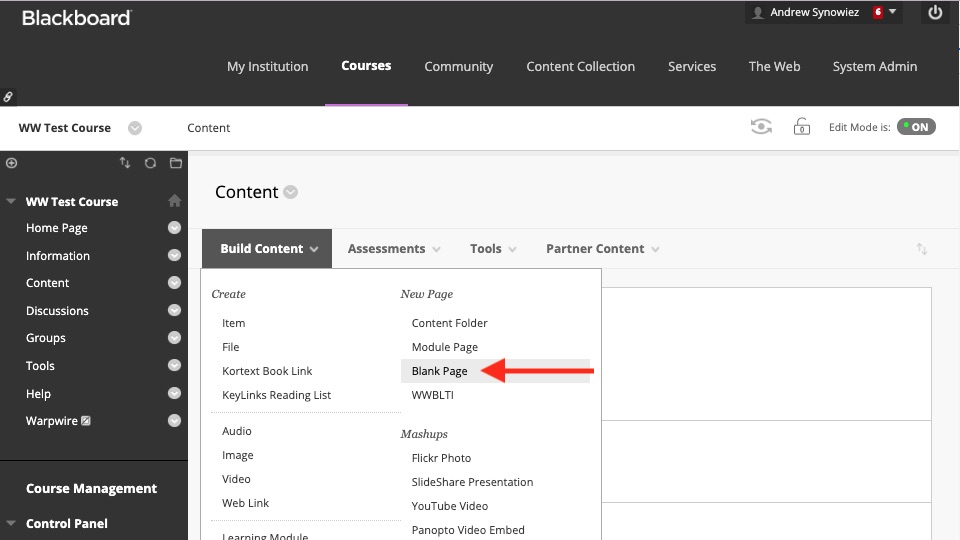Collapse the WW Test Course menu triangle
The width and height of the screenshot is (960, 540).
(10, 201)
